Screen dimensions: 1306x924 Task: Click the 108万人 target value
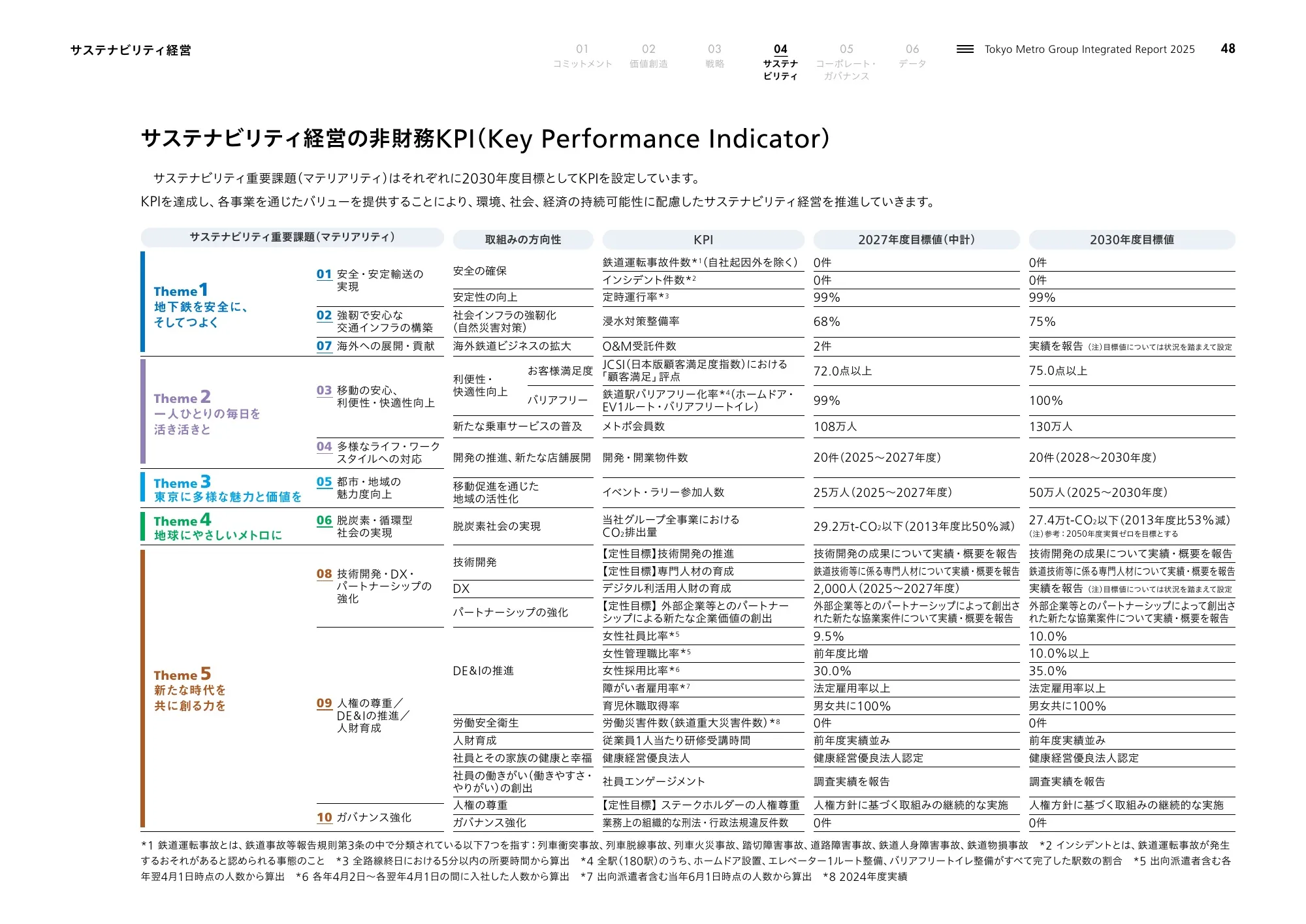tap(835, 426)
